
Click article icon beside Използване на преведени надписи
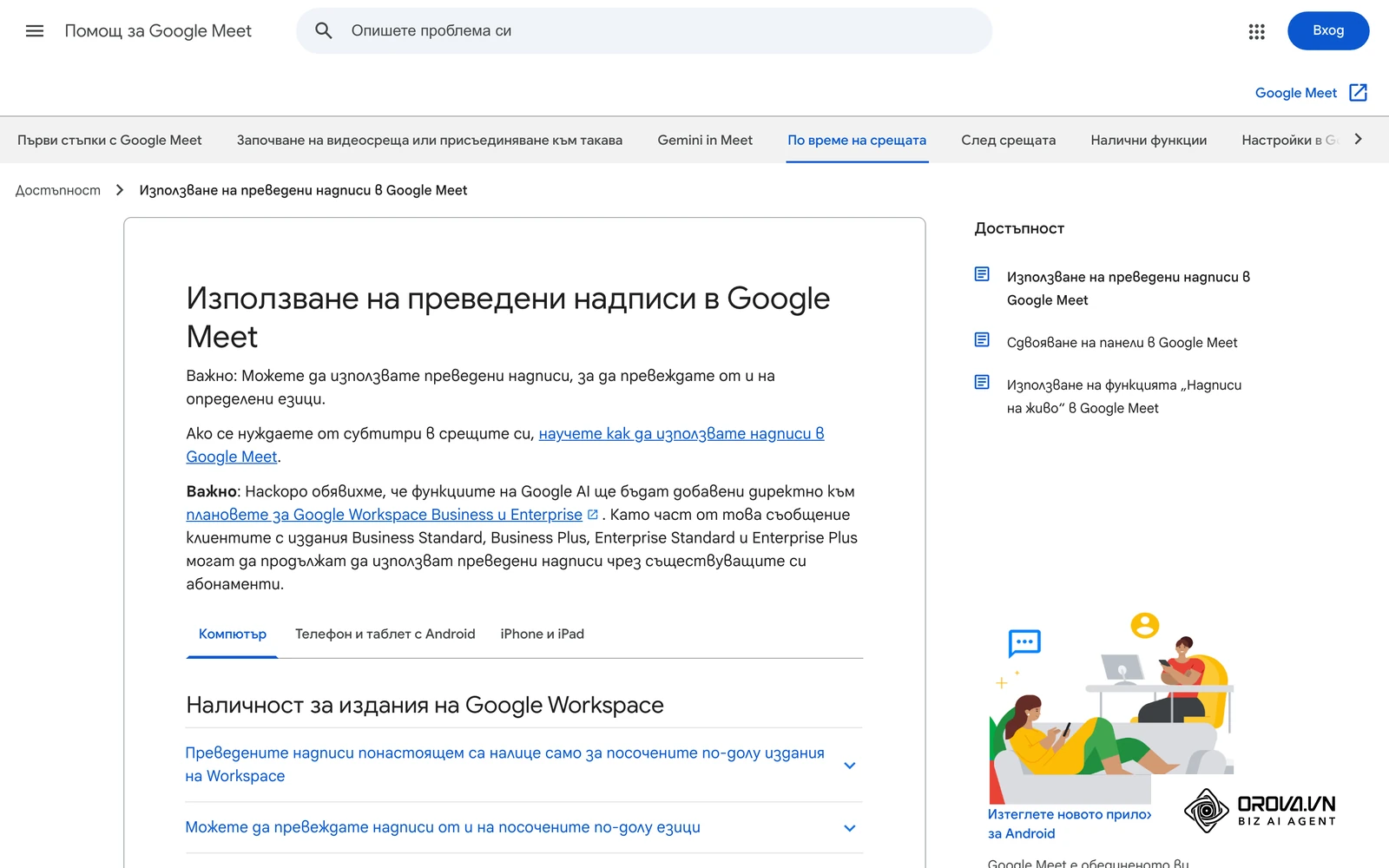(982, 275)
